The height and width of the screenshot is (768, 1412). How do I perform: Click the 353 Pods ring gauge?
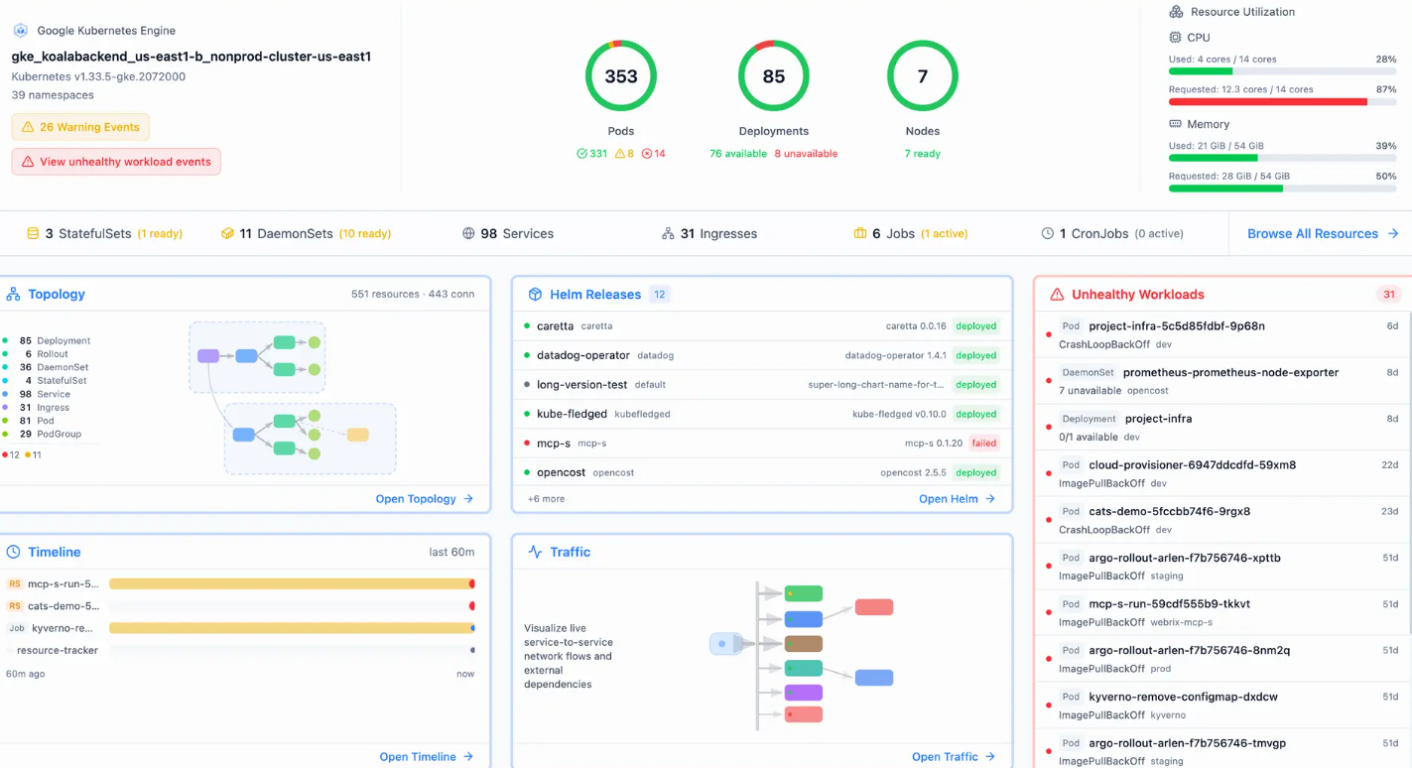pos(621,76)
